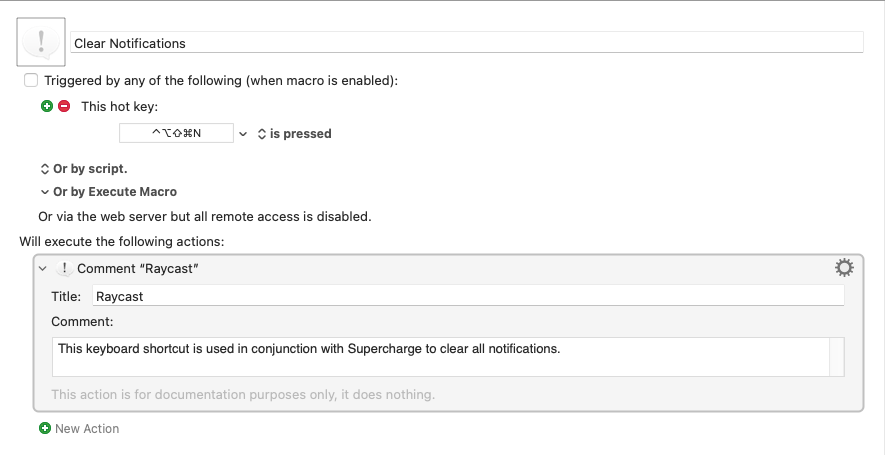The width and height of the screenshot is (885, 455).
Task: Click the red minus to remove hot key trigger
Action: tap(64, 106)
